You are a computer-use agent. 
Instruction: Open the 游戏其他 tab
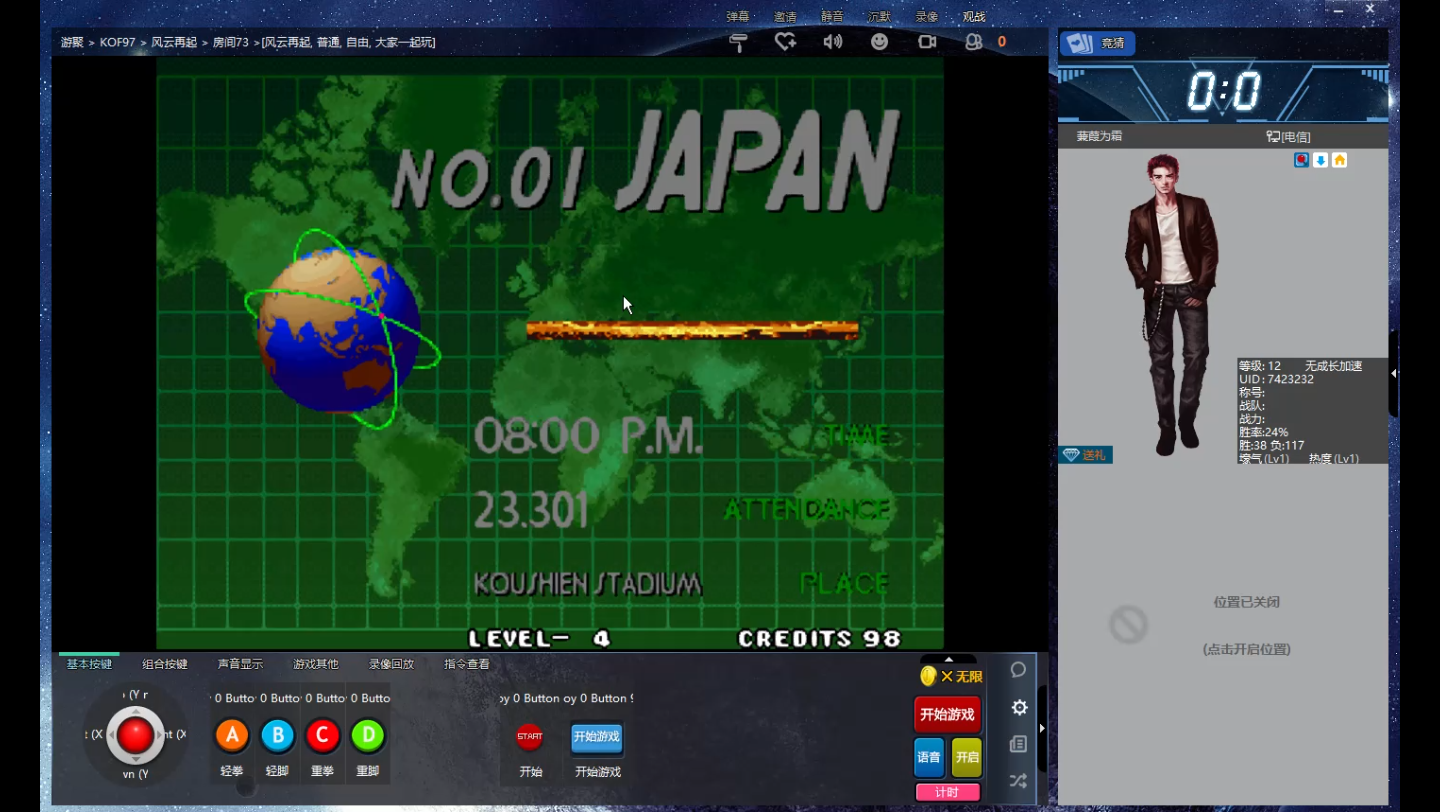click(x=316, y=664)
